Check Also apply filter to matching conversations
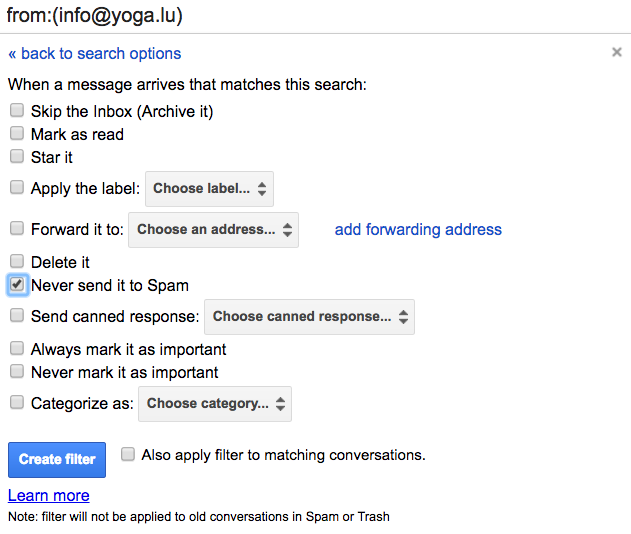 [128, 454]
